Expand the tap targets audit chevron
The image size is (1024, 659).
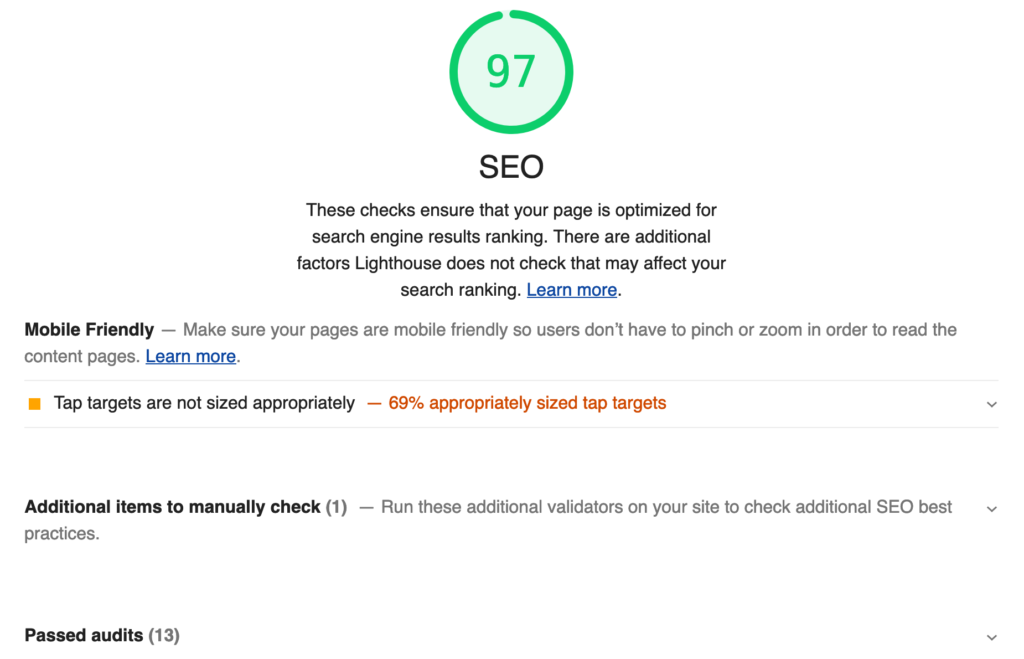(991, 404)
